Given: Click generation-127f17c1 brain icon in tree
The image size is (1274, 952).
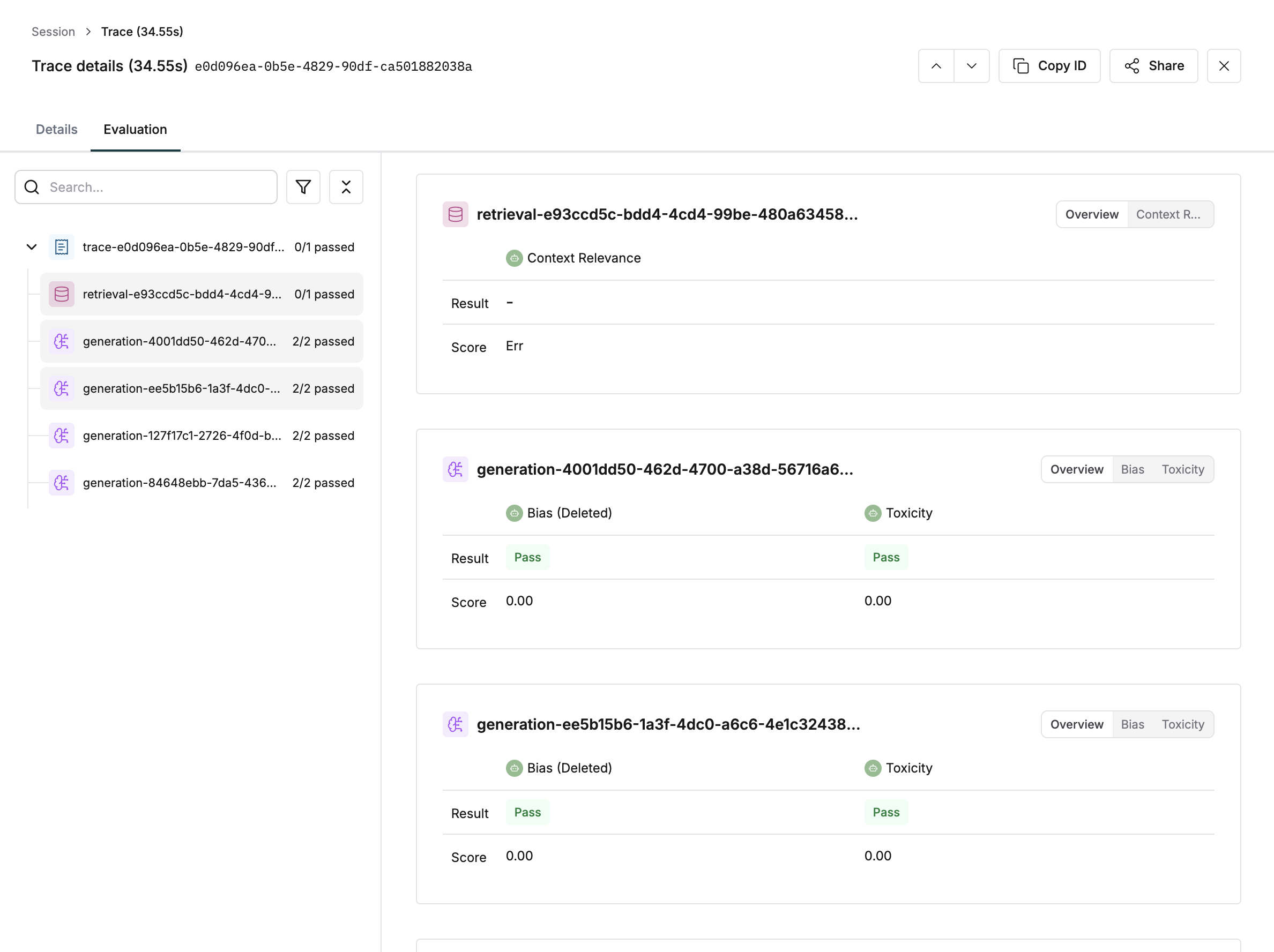Looking at the screenshot, I should tap(62, 436).
